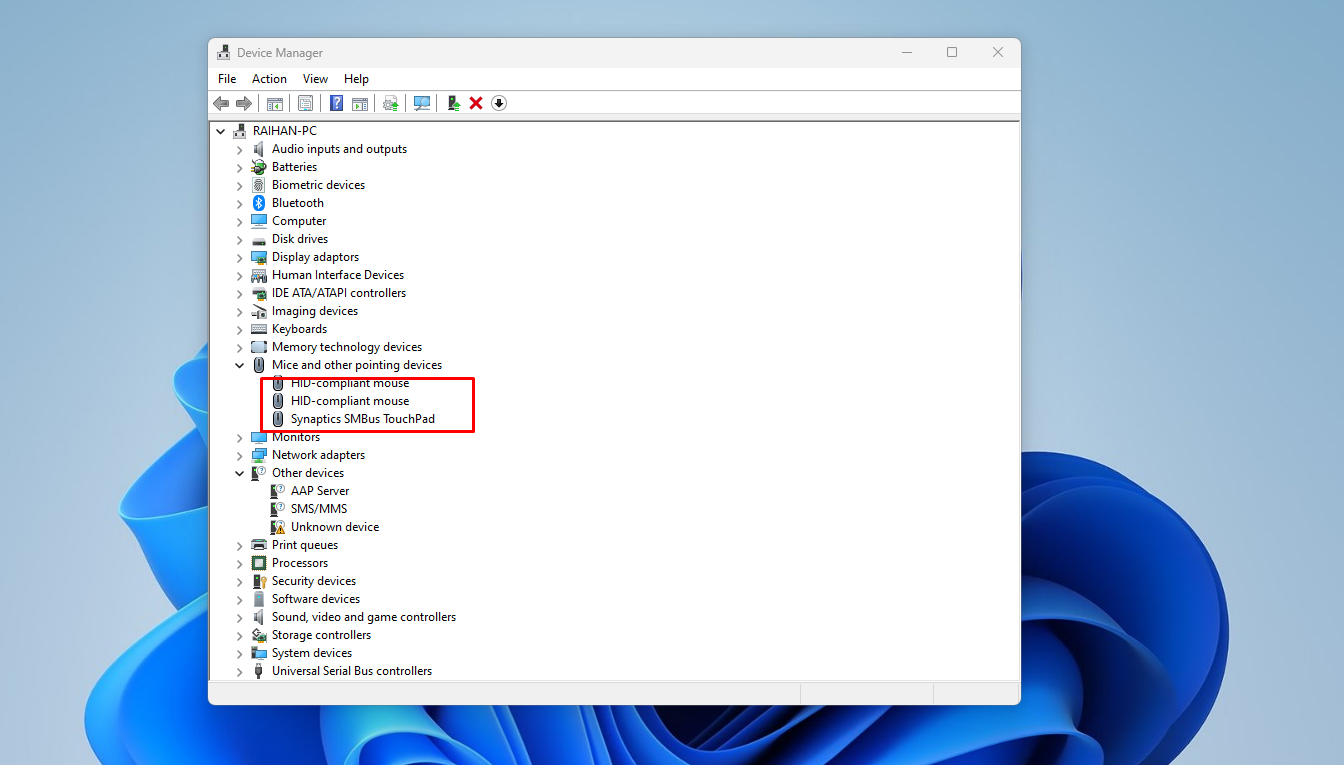This screenshot has height=765, width=1344.
Task: Click the blue question mark Help toolbar icon
Action: pos(337,103)
